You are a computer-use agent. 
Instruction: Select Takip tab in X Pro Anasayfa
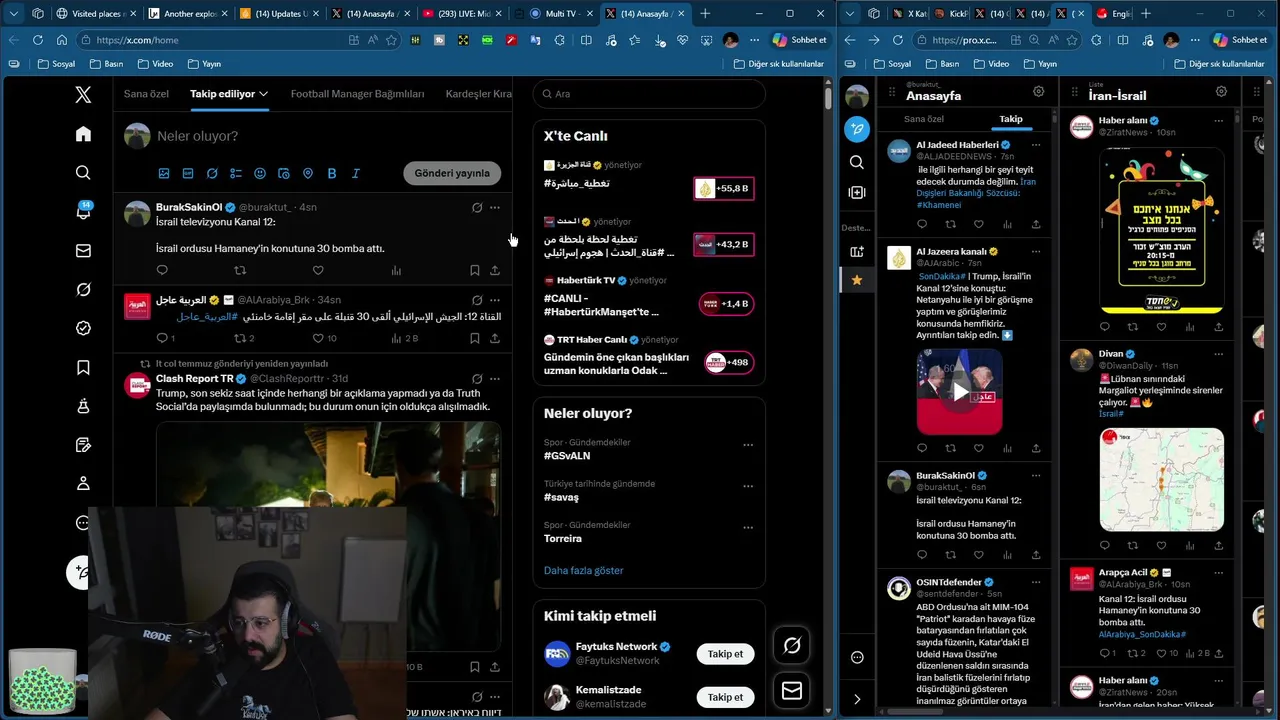tap(1011, 119)
